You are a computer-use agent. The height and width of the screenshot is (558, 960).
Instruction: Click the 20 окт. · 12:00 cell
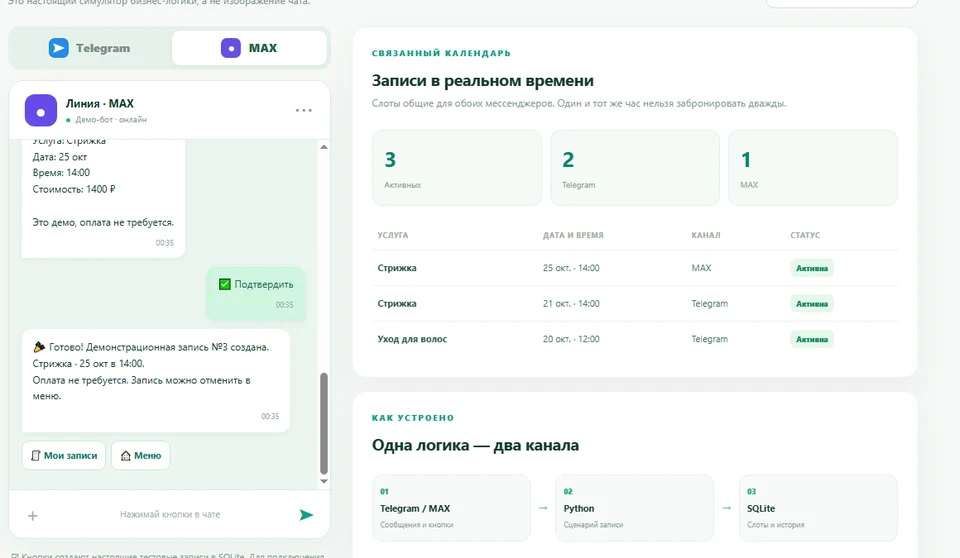click(571, 339)
